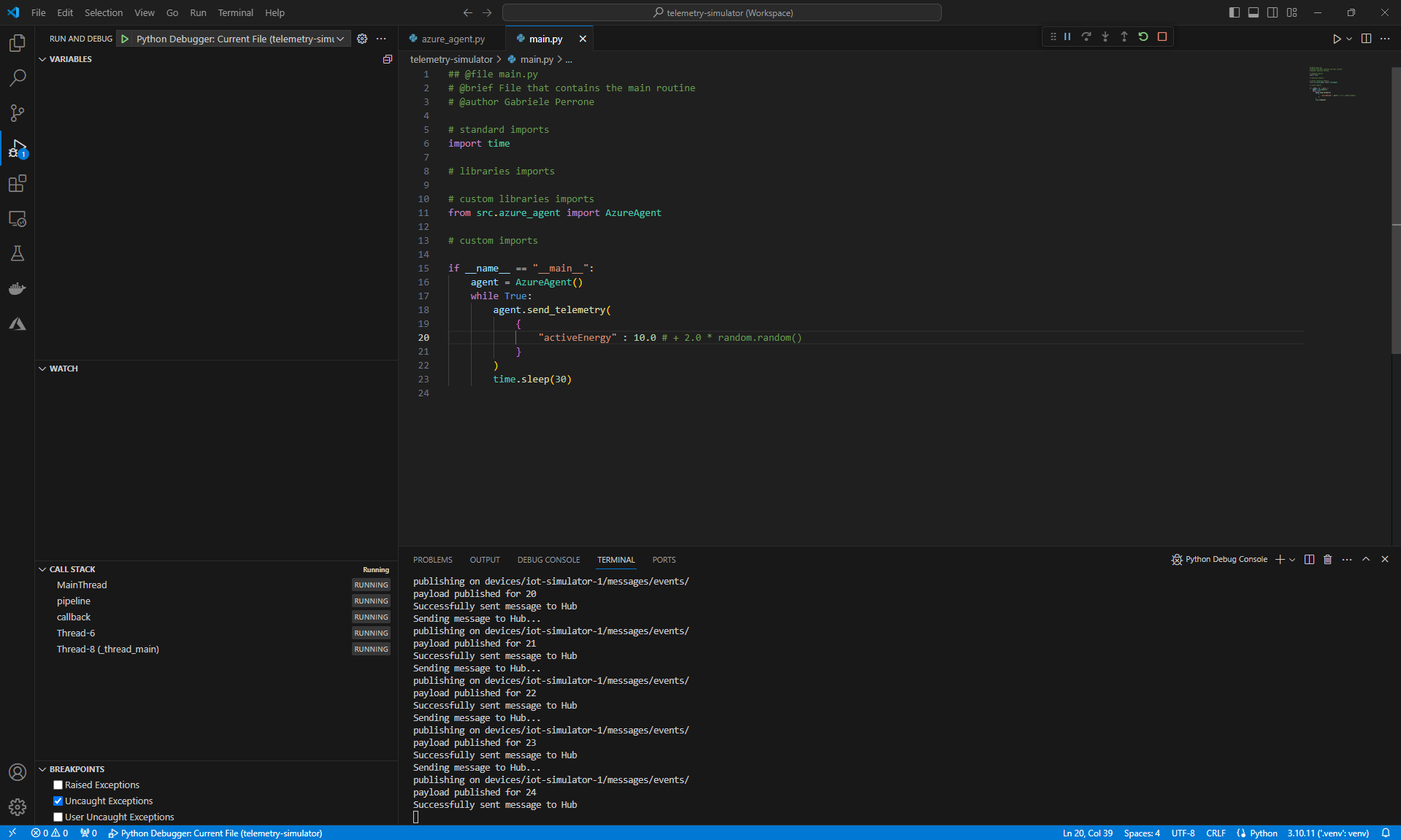Kill the active terminal

tap(1327, 560)
